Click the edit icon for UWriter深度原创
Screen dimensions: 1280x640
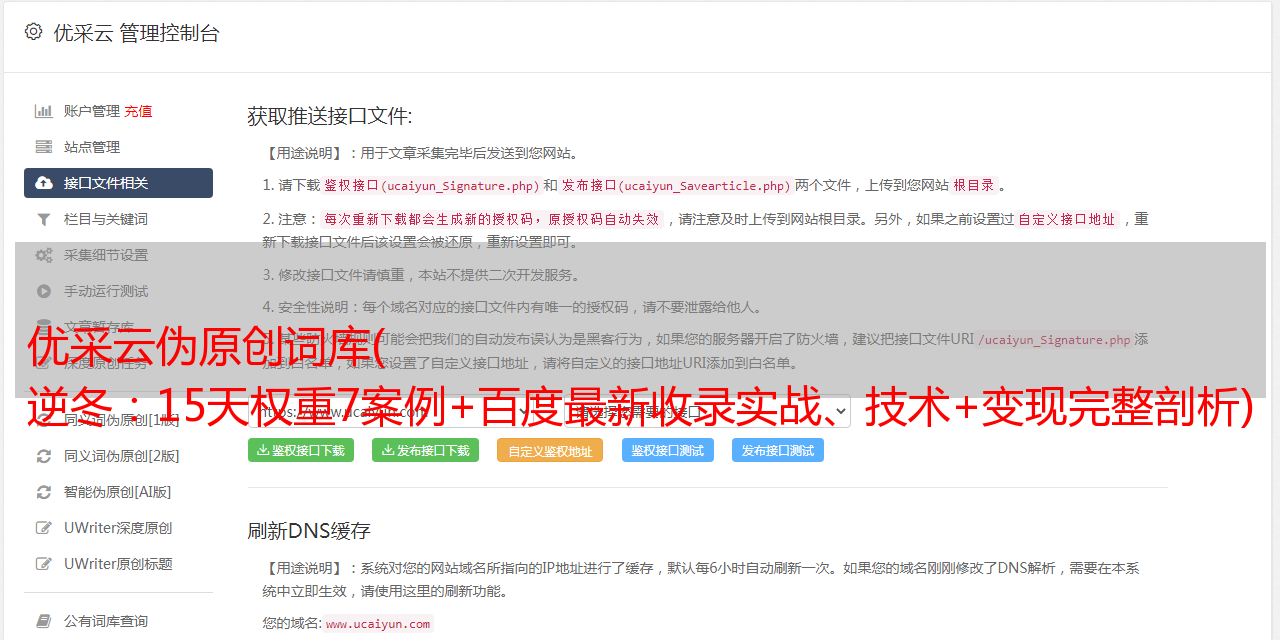point(44,528)
